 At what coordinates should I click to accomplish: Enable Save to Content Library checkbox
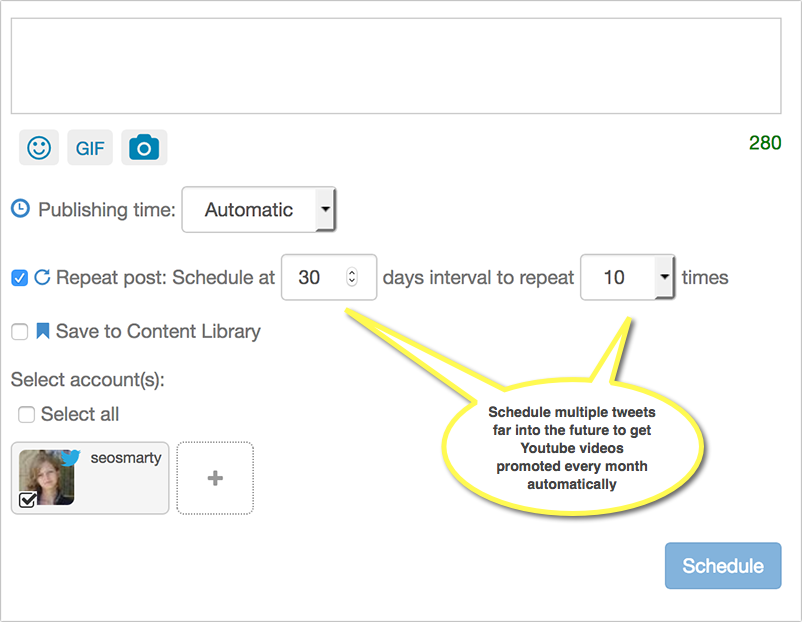[19, 332]
